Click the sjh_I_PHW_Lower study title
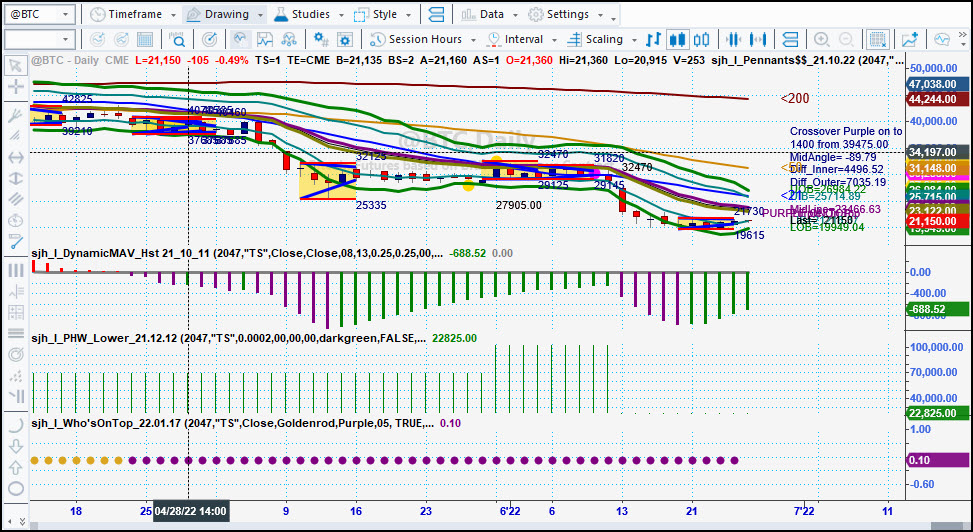 229,338
